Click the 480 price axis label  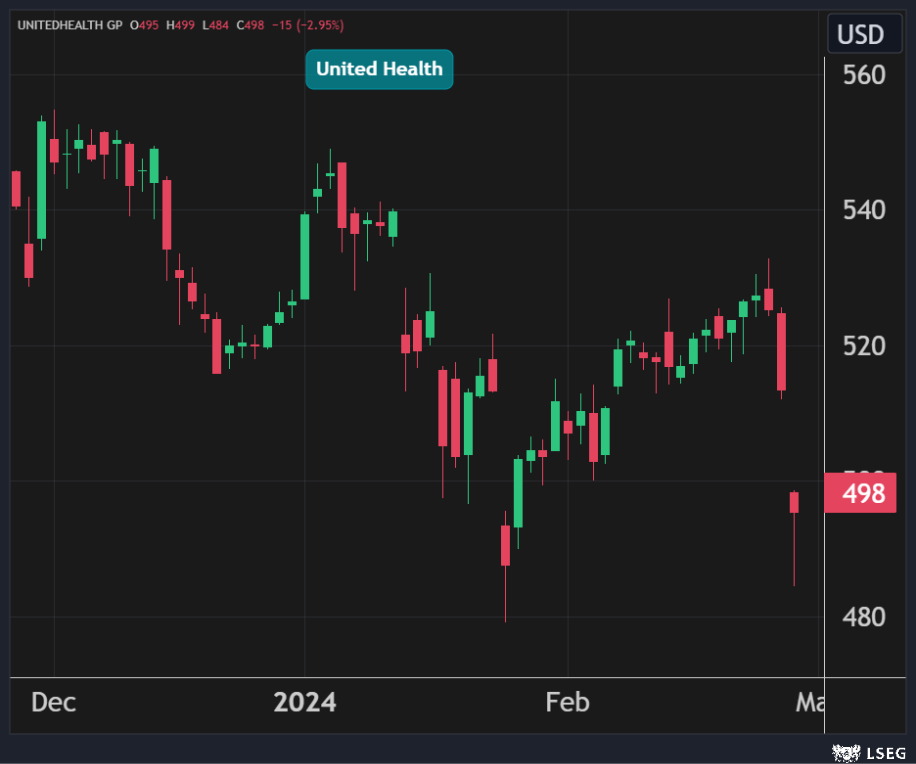pyautogui.click(x=863, y=617)
